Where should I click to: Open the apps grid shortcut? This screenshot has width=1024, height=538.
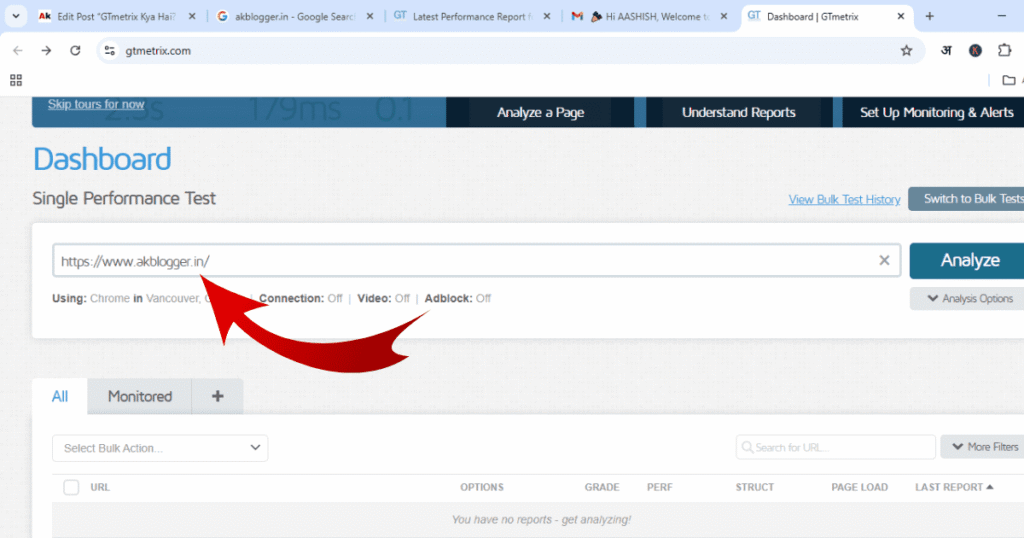(16, 80)
